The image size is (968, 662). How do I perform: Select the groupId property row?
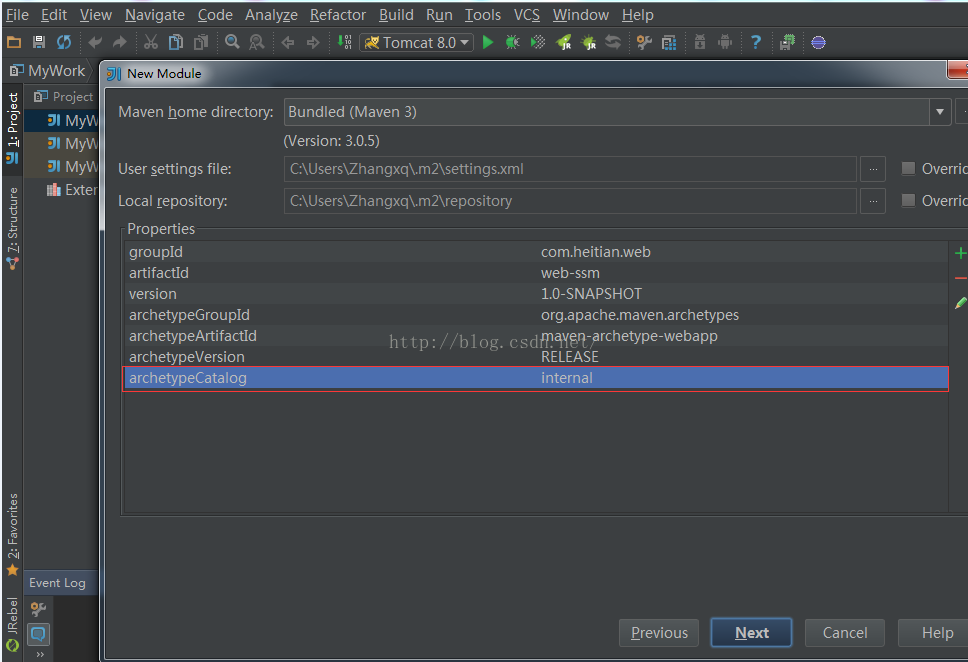[536, 252]
